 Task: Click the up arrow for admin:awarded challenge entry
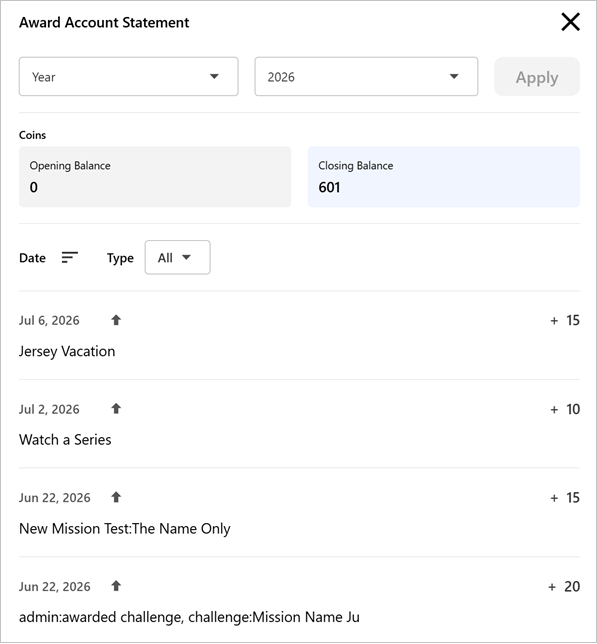pyautogui.click(x=116, y=586)
